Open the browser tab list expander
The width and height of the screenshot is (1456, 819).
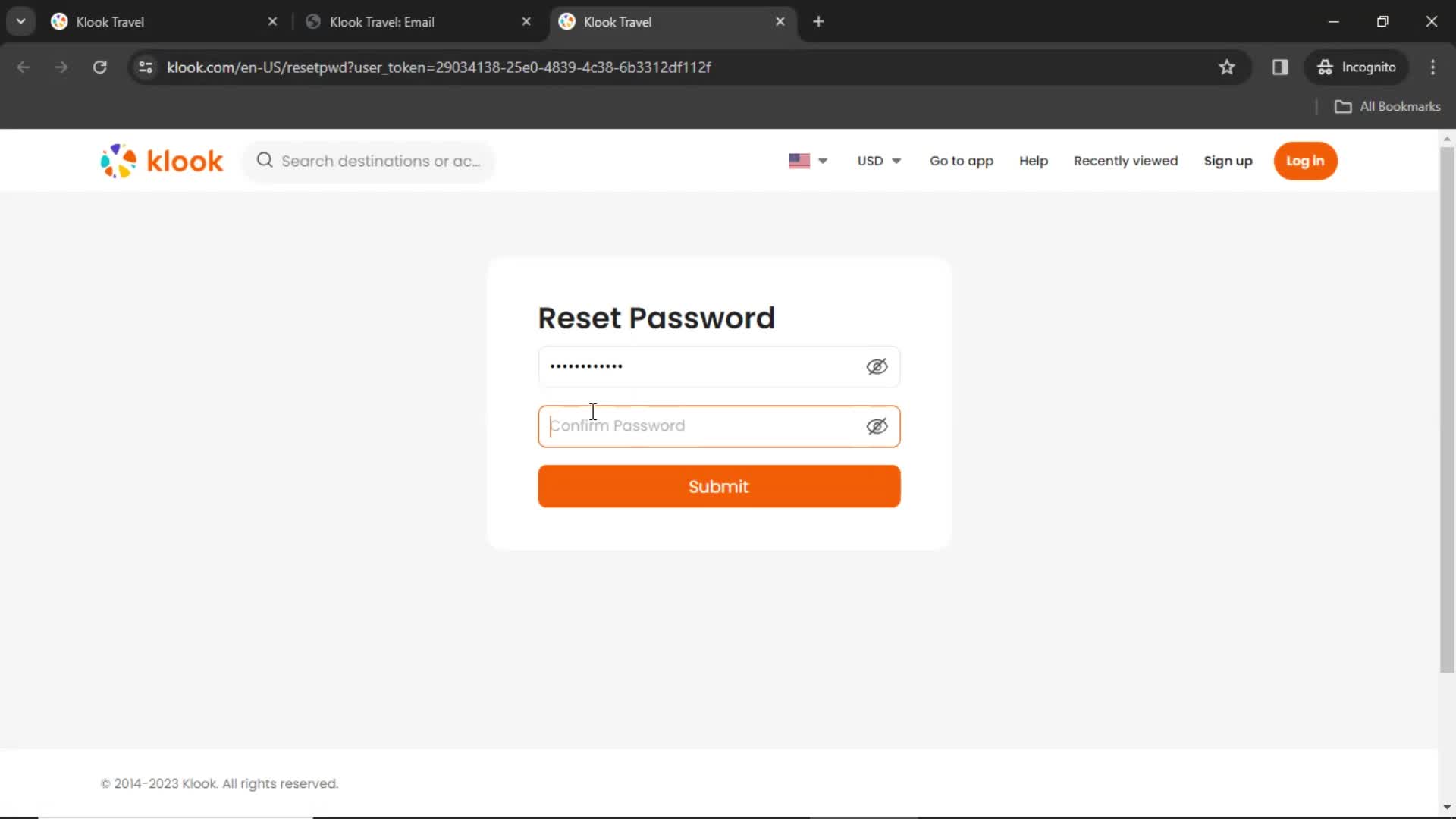21,21
